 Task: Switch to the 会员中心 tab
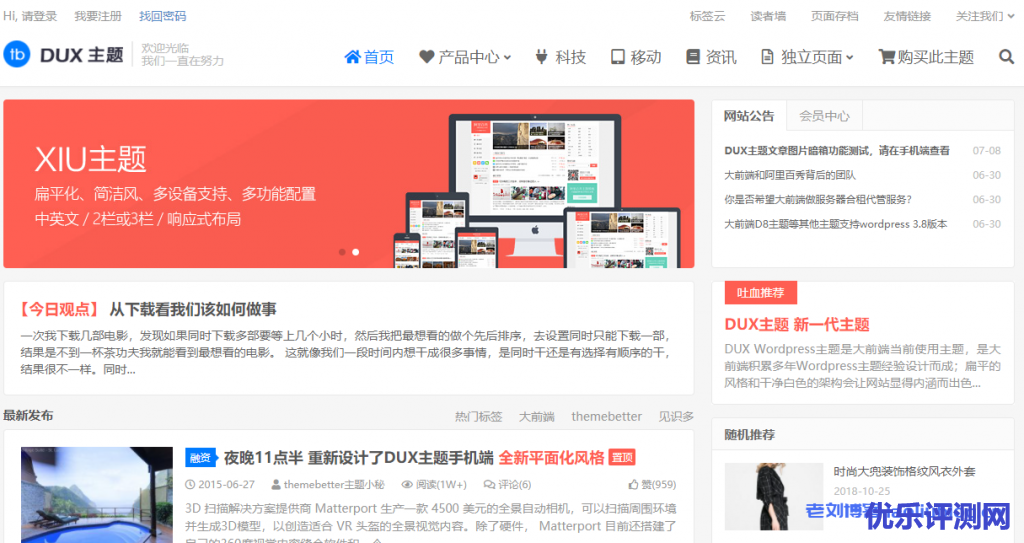coord(825,116)
